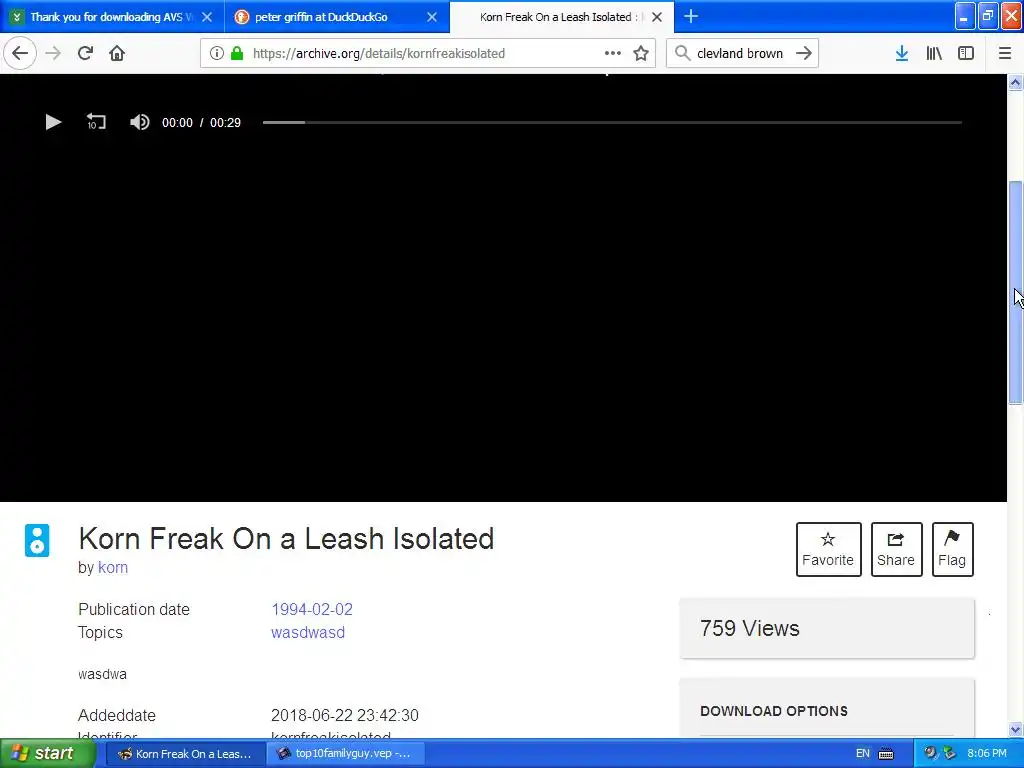
Task: Open the Firefox hamburger menu
Action: point(1005,53)
